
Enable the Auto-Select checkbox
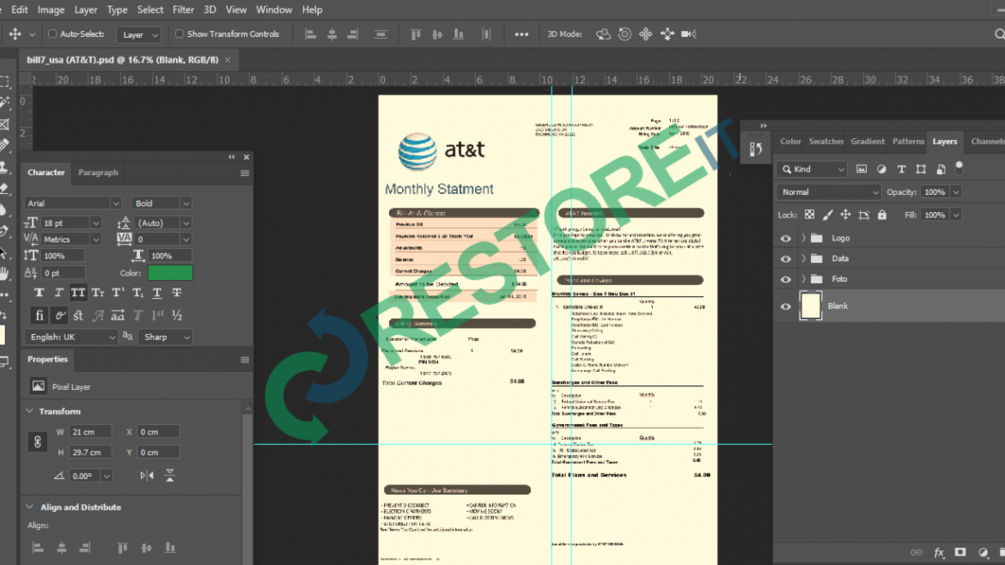(53, 34)
